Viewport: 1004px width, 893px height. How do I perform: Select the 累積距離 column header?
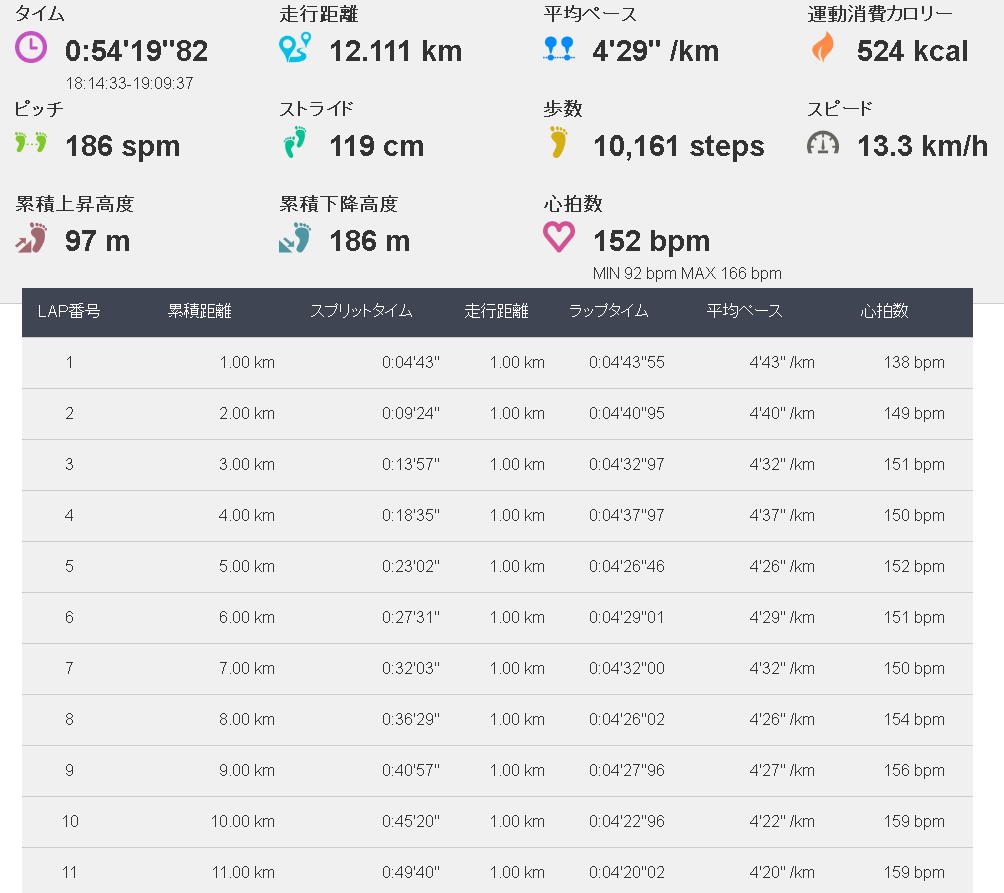pos(199,311)
